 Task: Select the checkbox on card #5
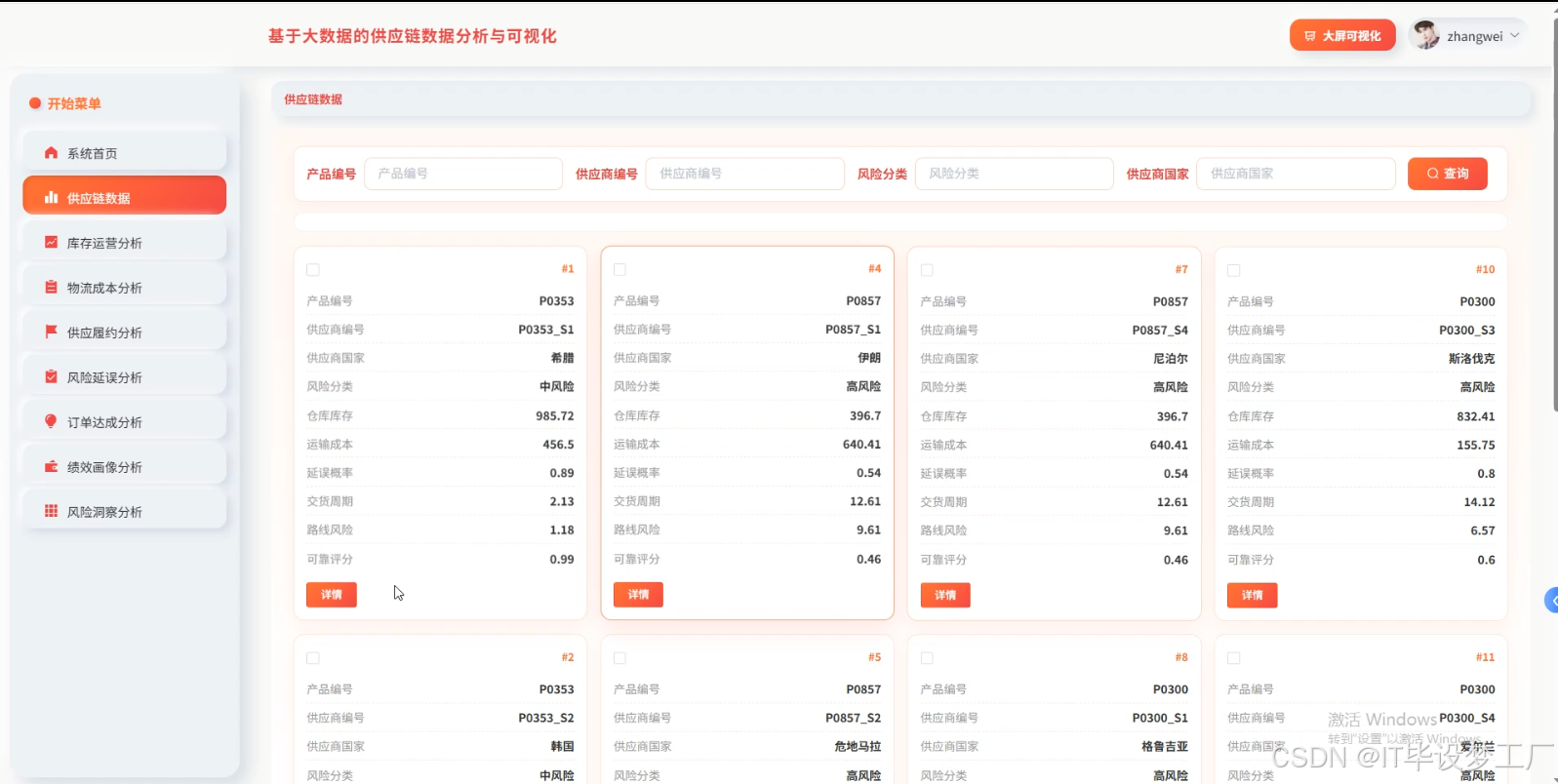pos(619,658)
